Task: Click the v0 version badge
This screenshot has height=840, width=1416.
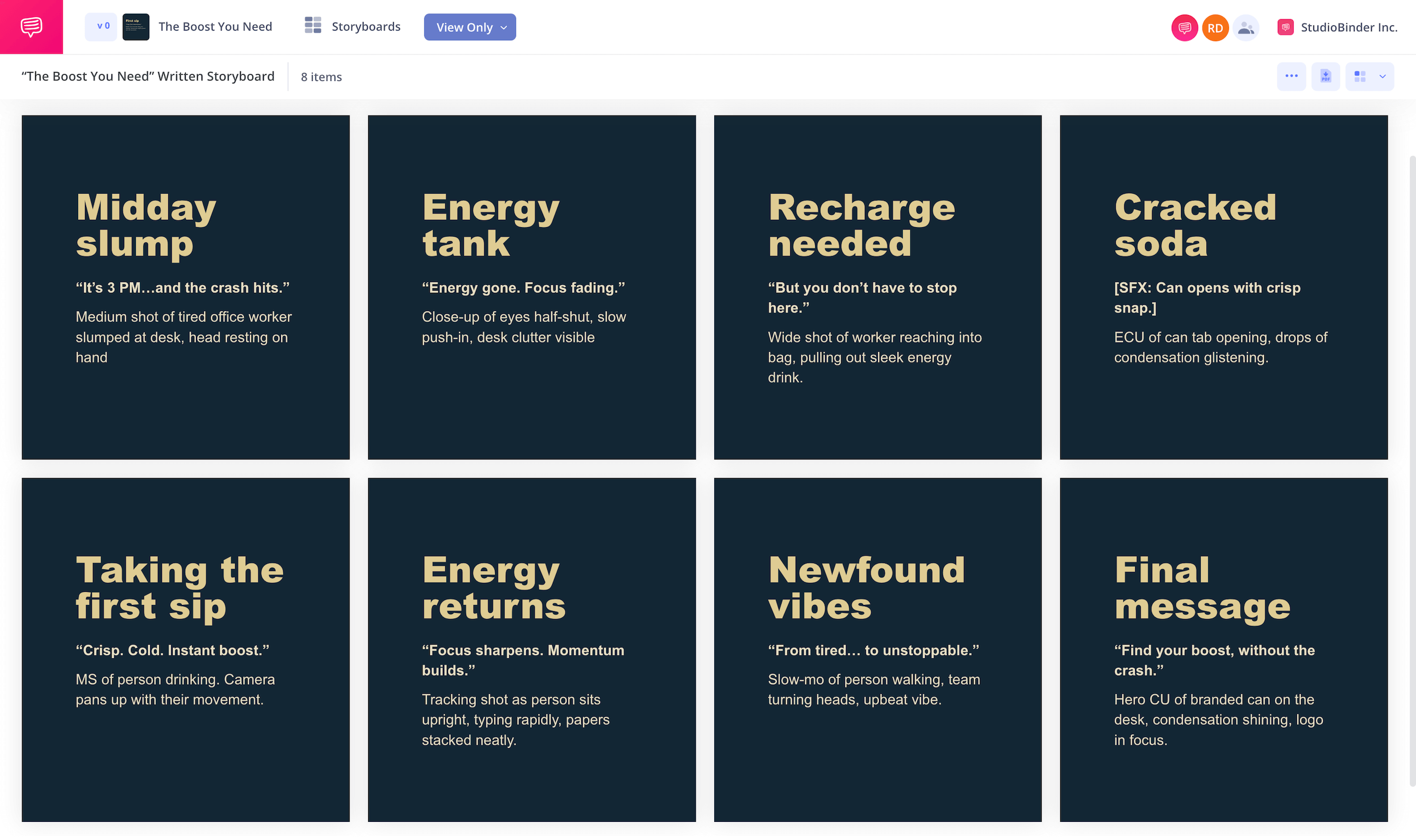Action: tap(101, 27)
